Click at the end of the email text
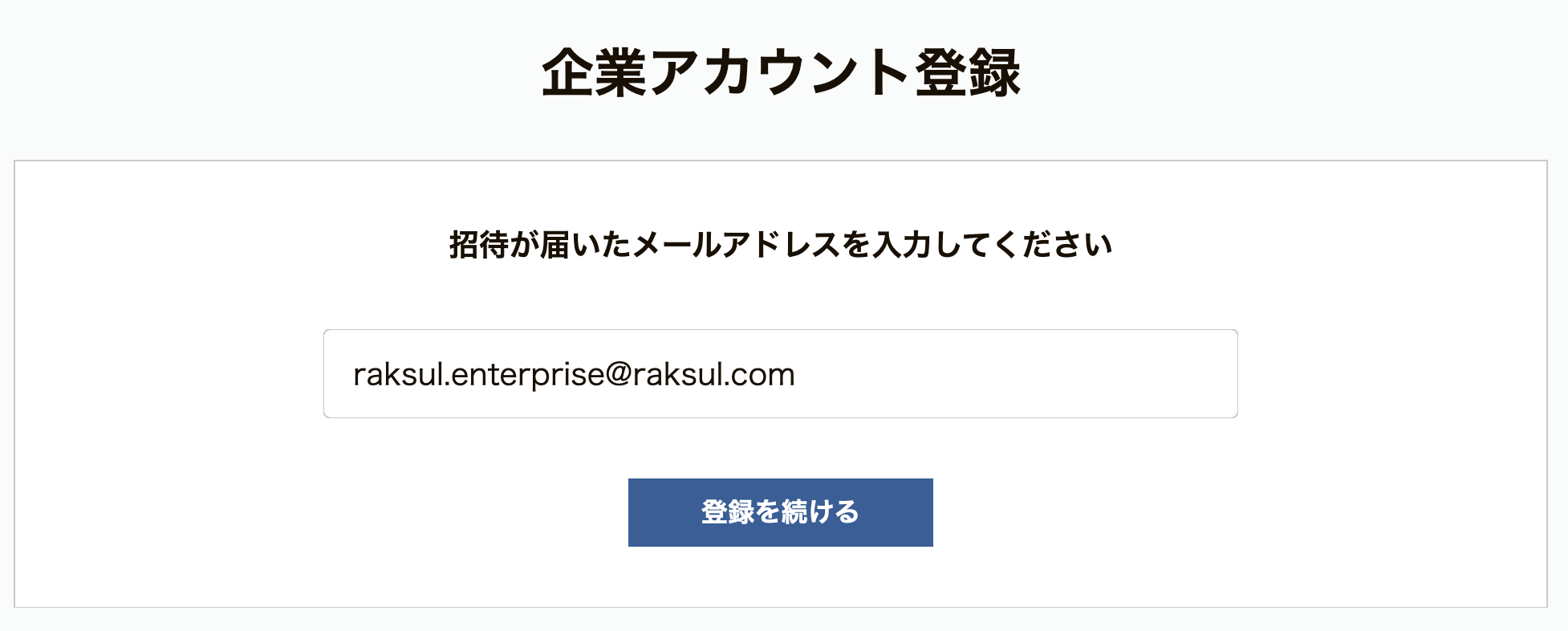The height and width of the screenshot is (631, 1568). (795, 375)
